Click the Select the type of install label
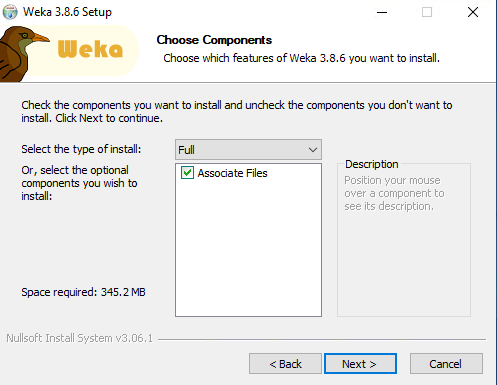 click(81, 149)
